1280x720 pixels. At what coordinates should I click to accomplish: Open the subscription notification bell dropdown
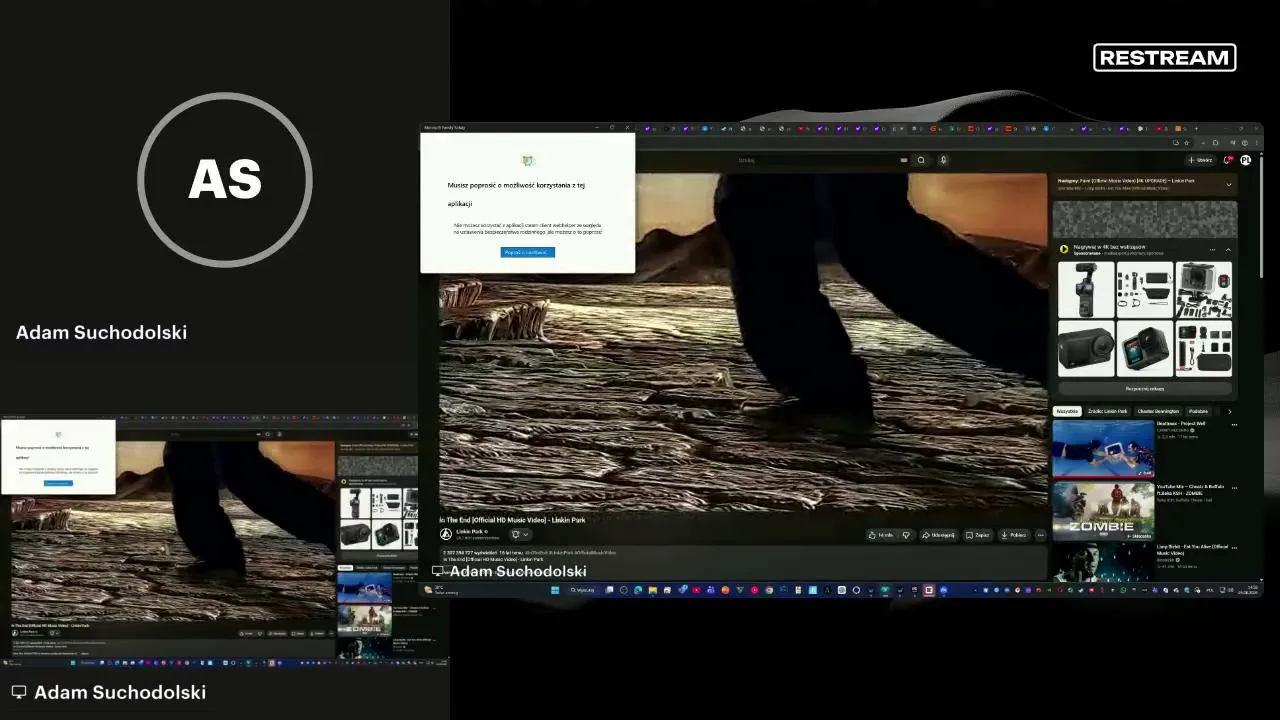(520, 534)
